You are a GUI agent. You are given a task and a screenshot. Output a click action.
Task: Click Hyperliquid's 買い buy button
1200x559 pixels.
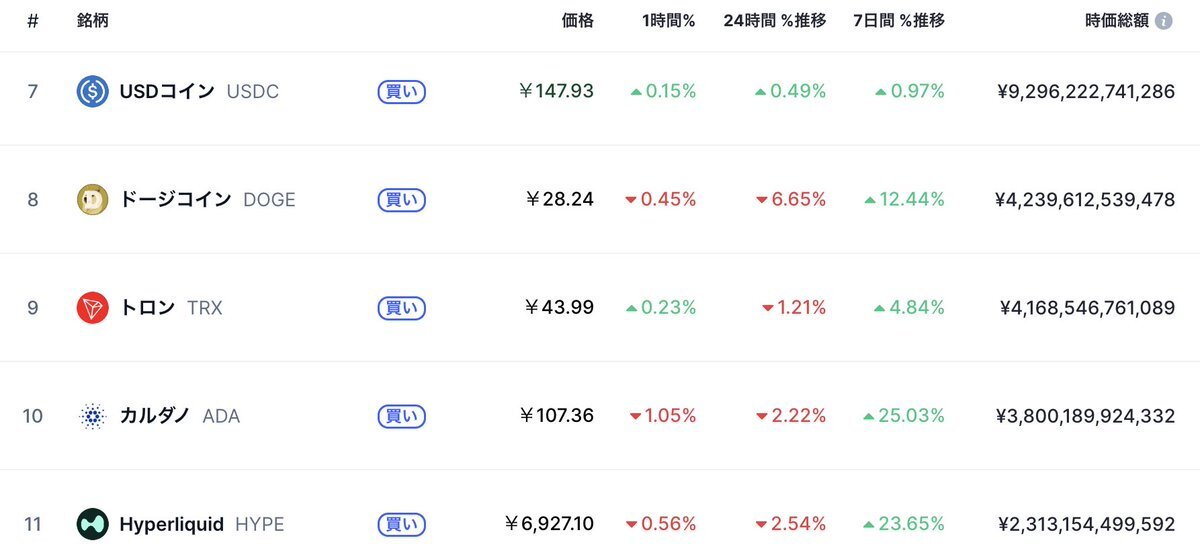[402, 524]
